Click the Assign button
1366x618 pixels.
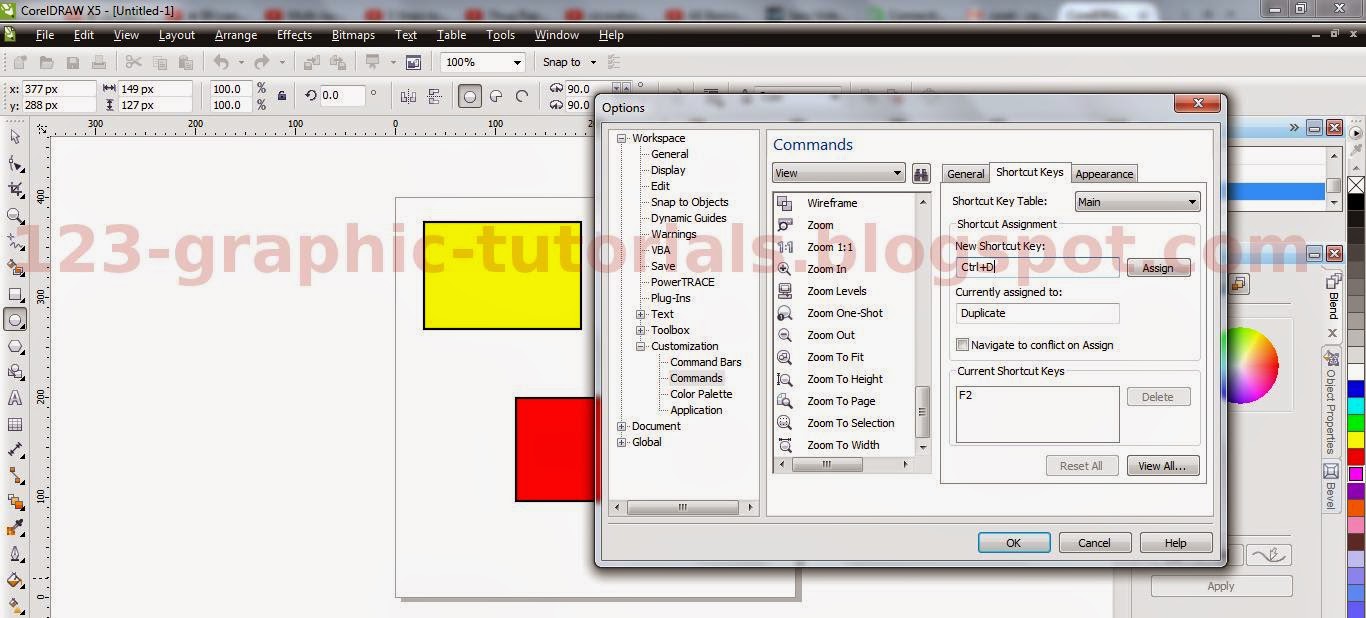point(1157,267)
